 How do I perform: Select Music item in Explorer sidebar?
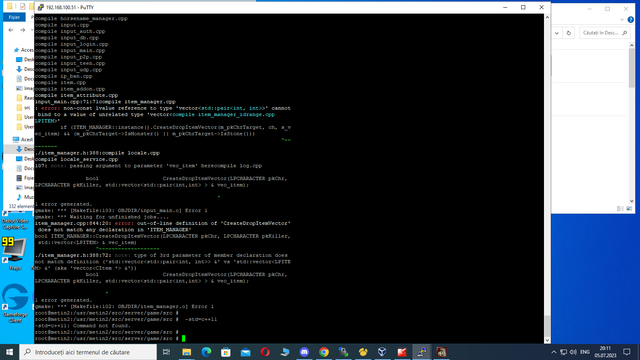(24, 197)
